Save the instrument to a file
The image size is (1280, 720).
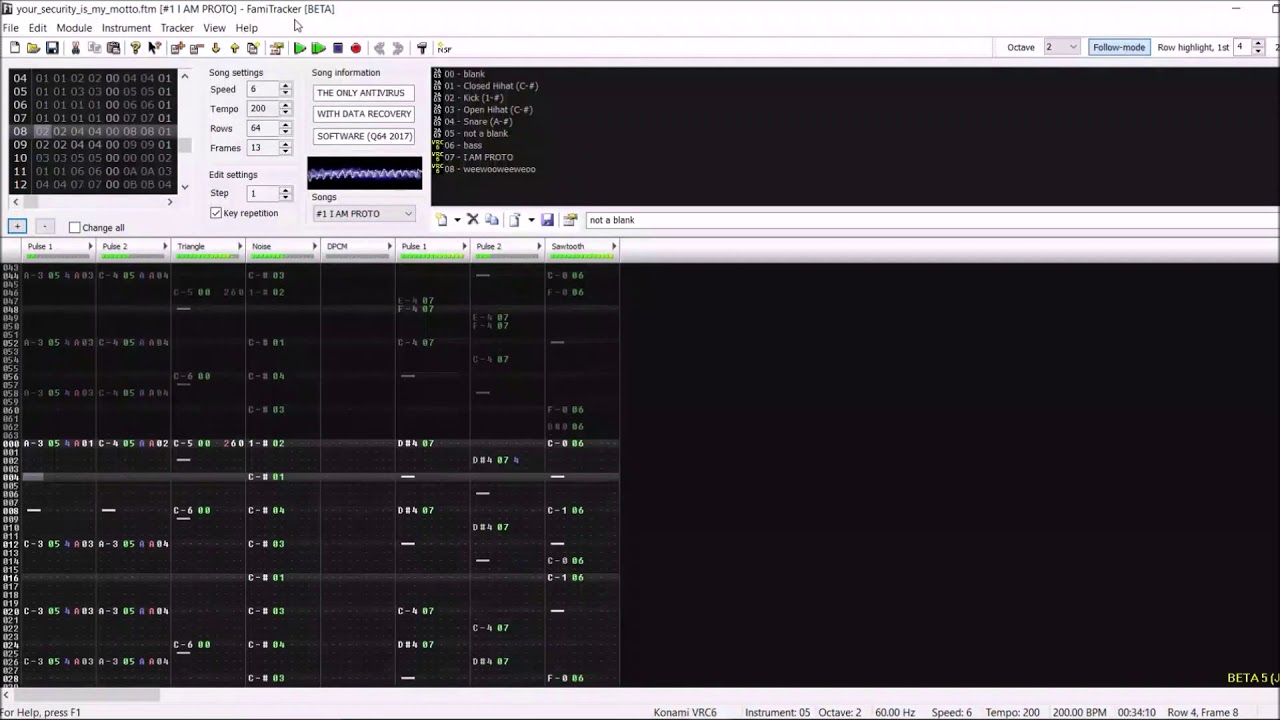pyautogui.click(x=547, y=220)
